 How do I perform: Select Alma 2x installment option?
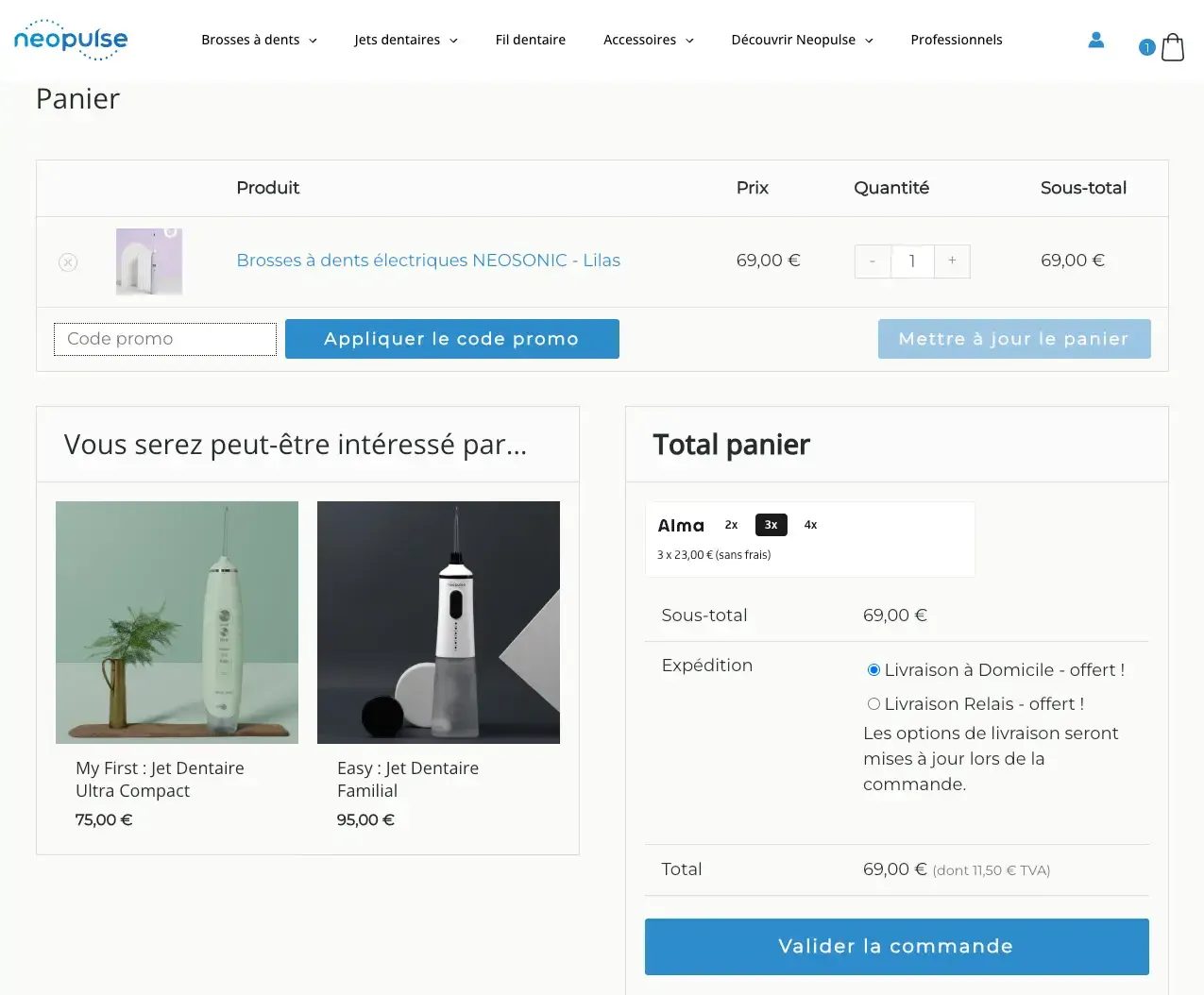pyautogui.click(x=731, y=525)
